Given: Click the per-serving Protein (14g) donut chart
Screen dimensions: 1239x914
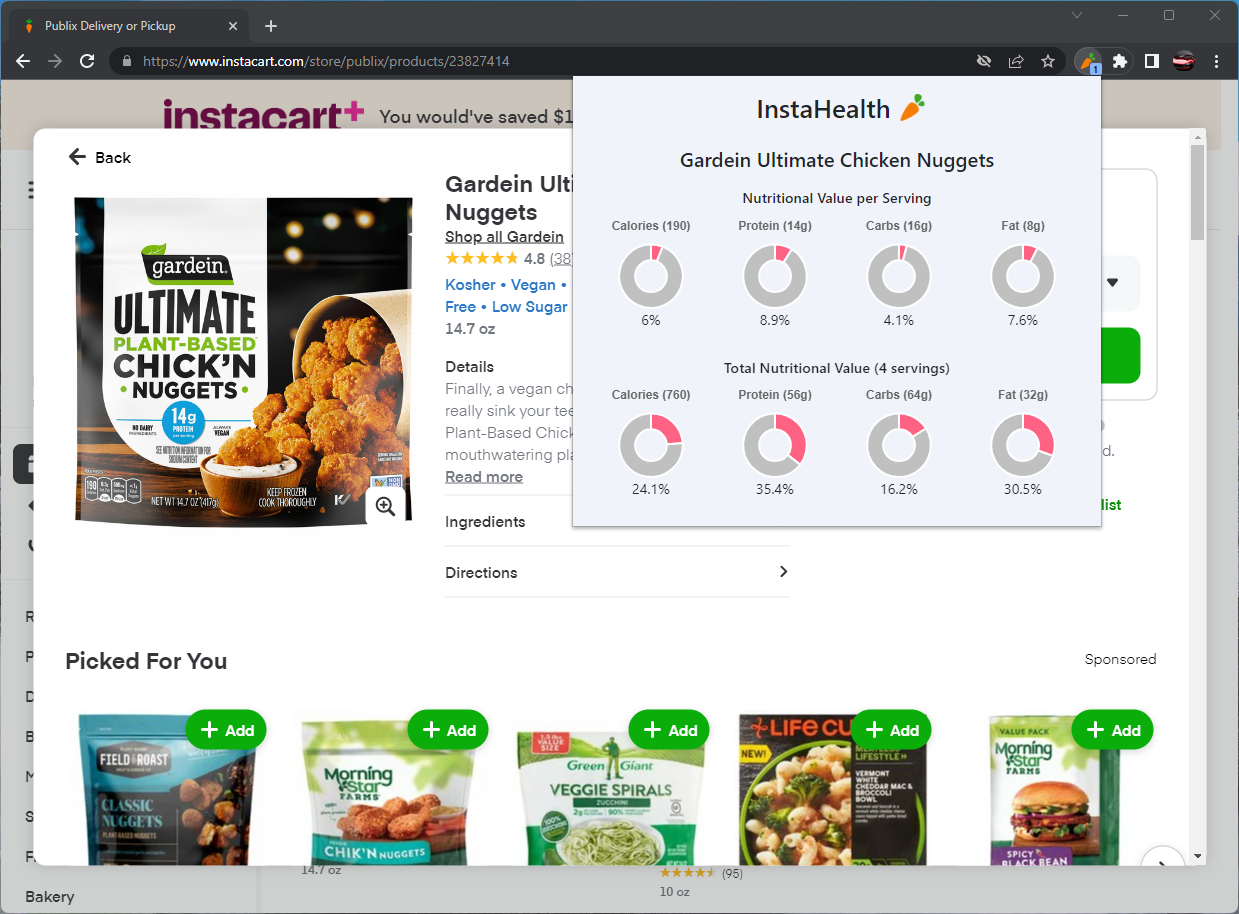Looking at the screenshot, I should [x=775, y=276].
